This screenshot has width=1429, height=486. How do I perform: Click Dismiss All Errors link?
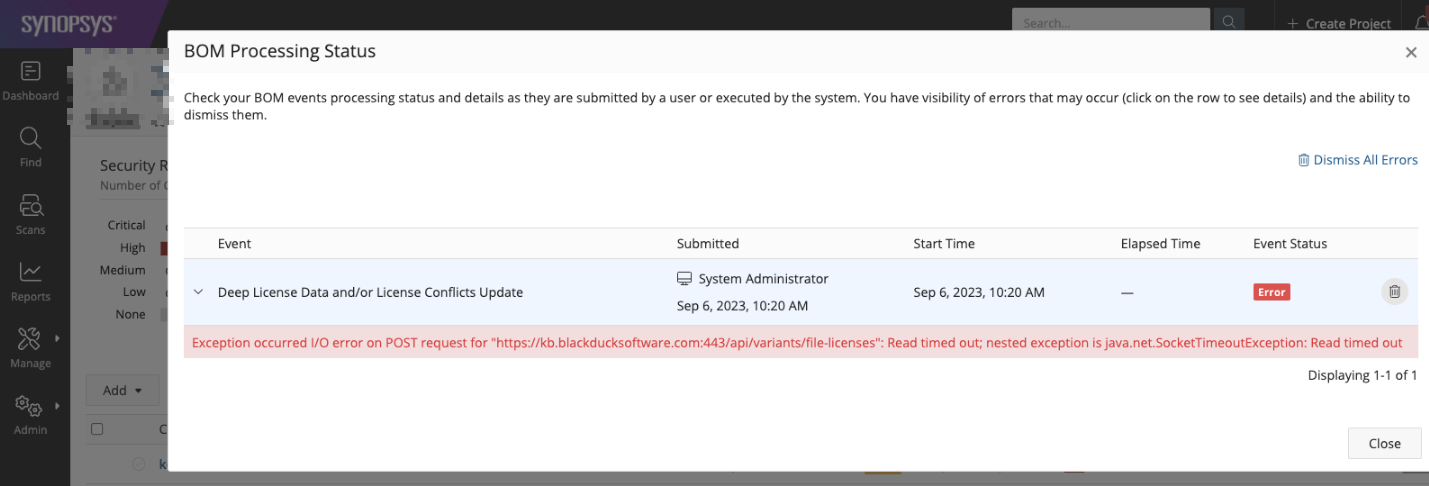pyautogui.click(x=1357, y=160)
